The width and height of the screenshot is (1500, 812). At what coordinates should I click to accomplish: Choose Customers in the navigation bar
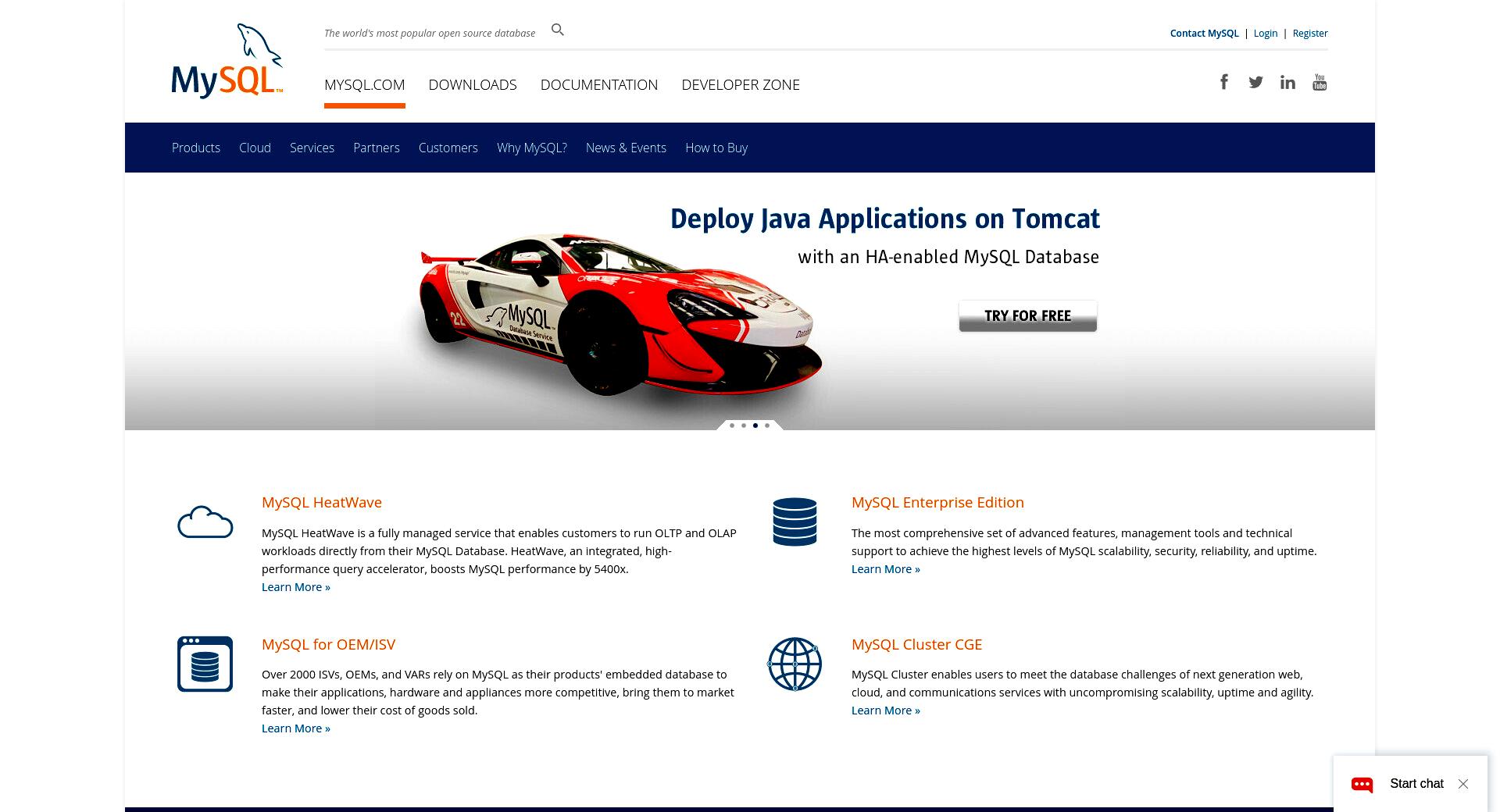point(448,148)
